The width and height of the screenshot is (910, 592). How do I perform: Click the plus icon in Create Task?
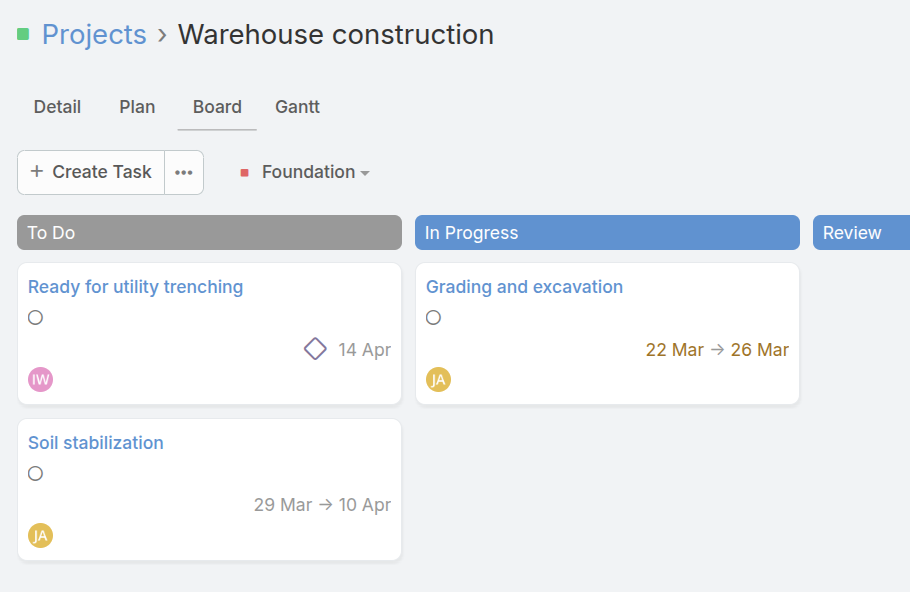37,172
